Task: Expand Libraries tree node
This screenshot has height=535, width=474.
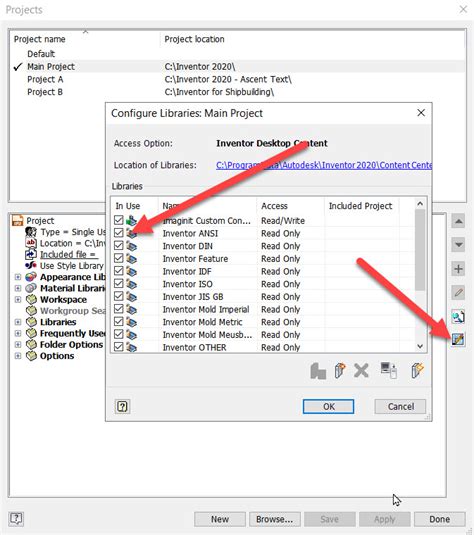Action: click(18, 322)
